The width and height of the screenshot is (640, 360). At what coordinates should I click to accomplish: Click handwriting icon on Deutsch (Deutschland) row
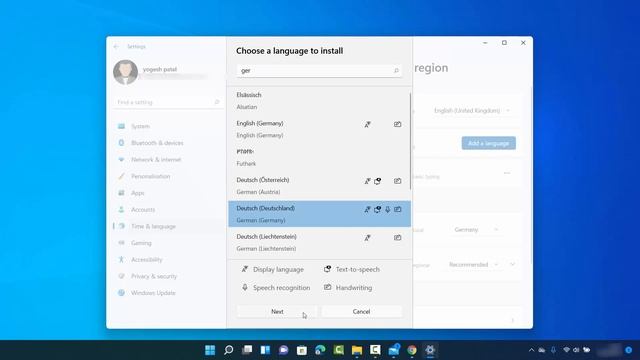coord(397,209)
